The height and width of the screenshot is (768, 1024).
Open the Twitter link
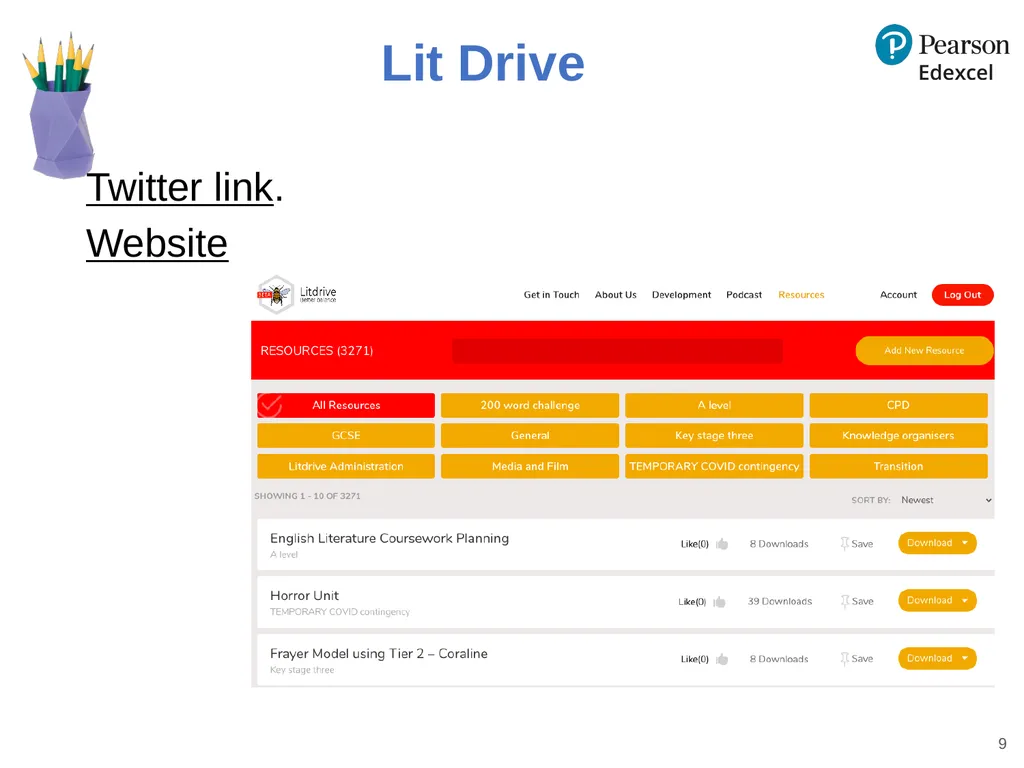pos(180,187)
